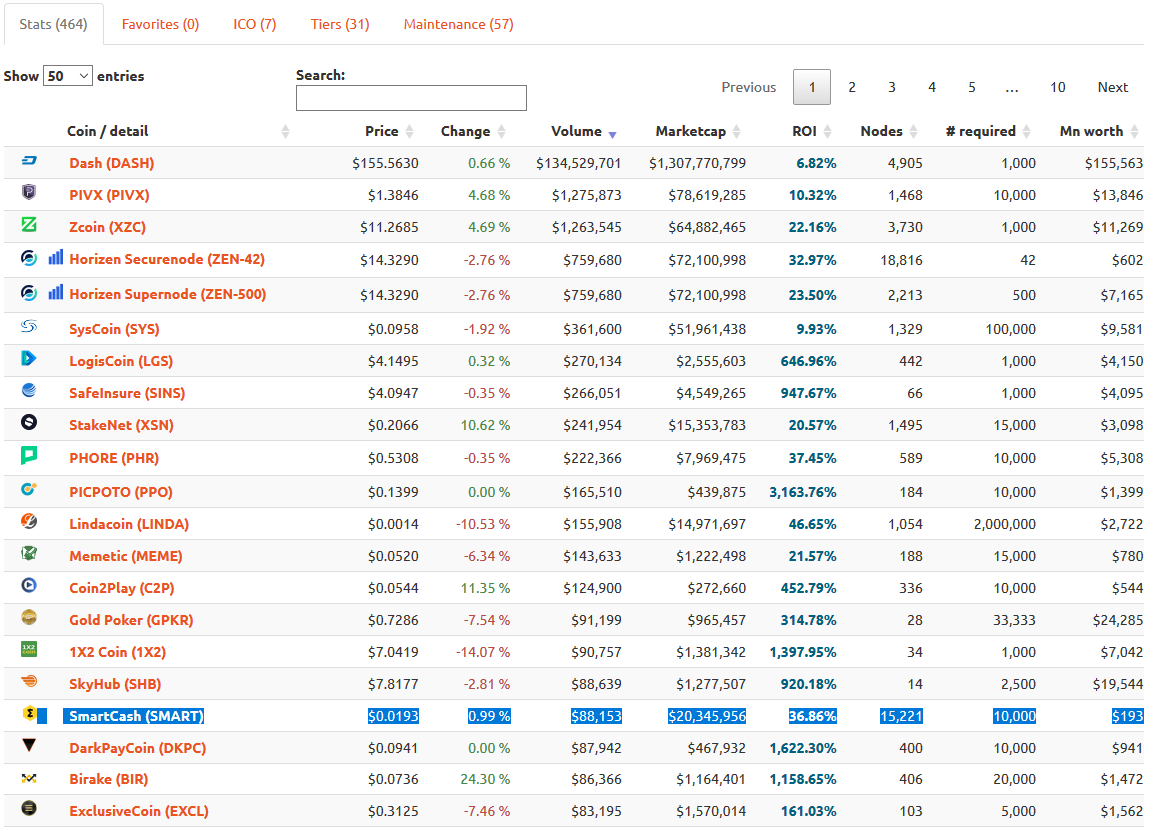Click the DarkPayCoin triangle logo icon
The height and width of the screenshot is (828, 1153).
29,745
